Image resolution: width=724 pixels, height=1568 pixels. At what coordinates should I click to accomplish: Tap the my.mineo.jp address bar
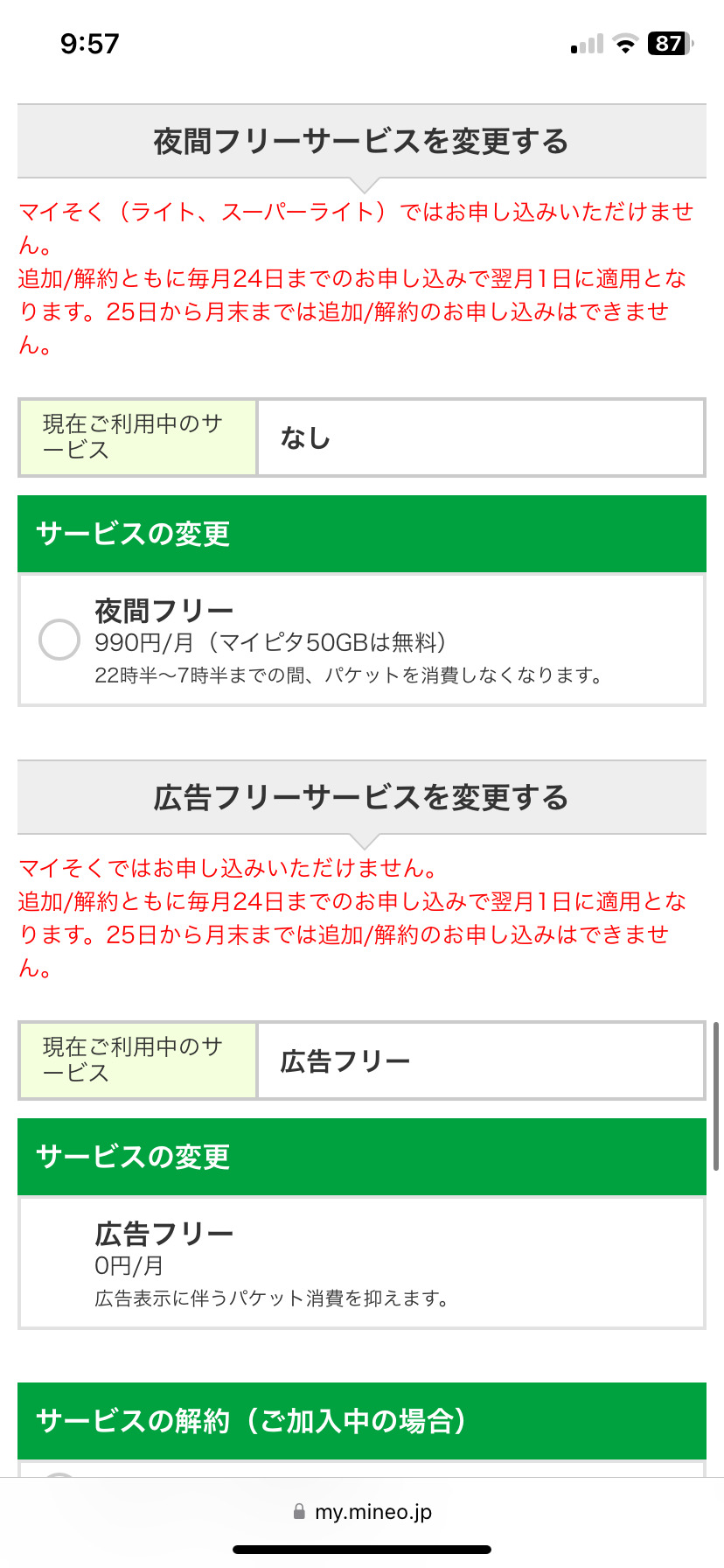point(372,1512)
